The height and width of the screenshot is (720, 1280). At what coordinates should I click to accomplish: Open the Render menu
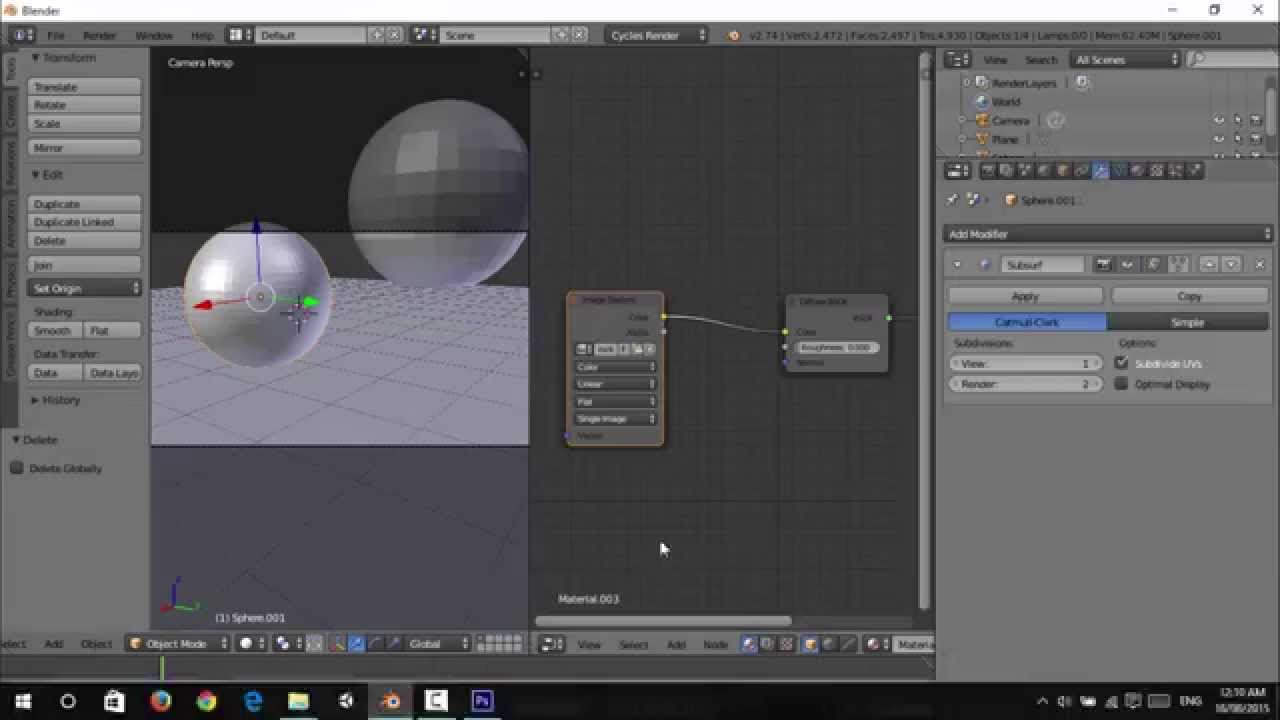point(99,35)
